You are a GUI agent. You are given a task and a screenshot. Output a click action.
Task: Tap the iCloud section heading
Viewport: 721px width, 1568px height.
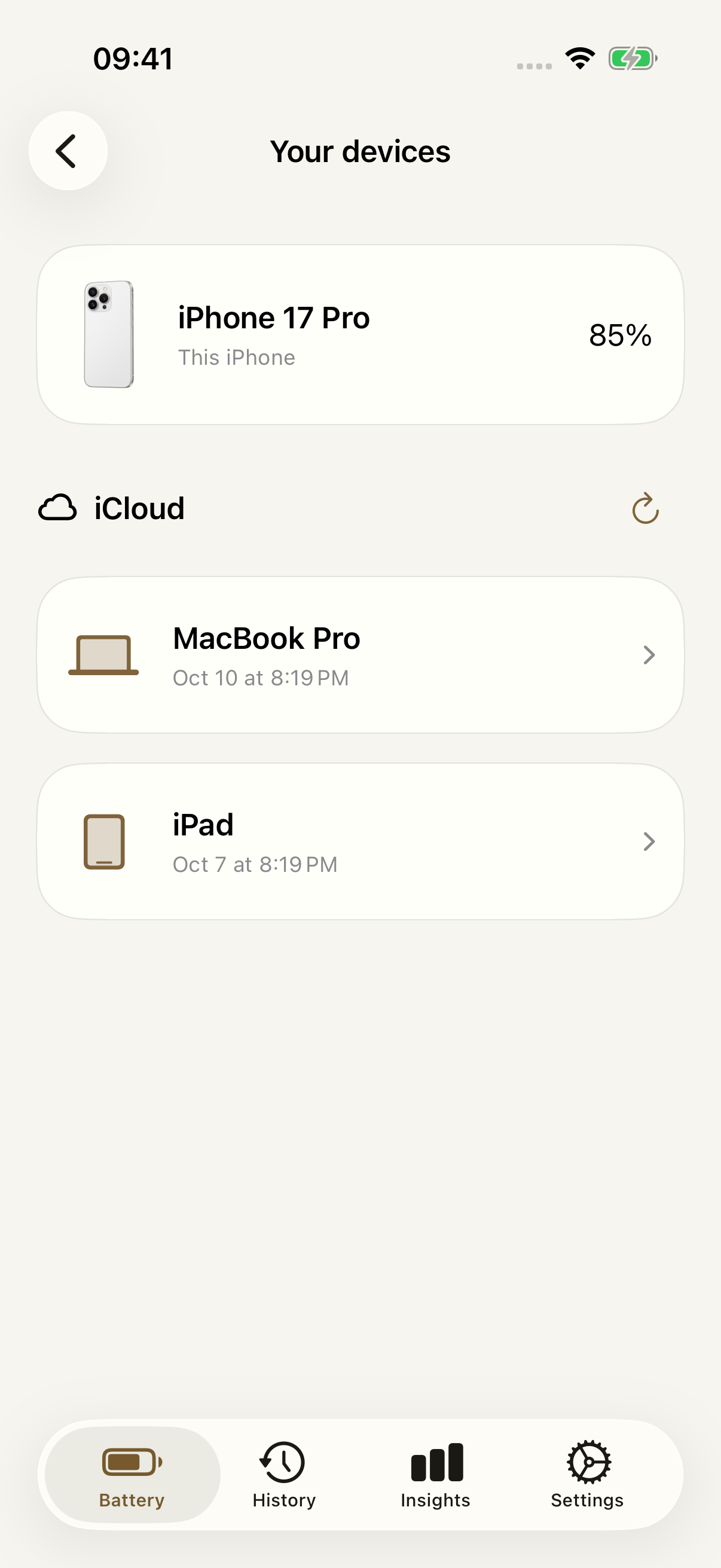tap(139, 508)
